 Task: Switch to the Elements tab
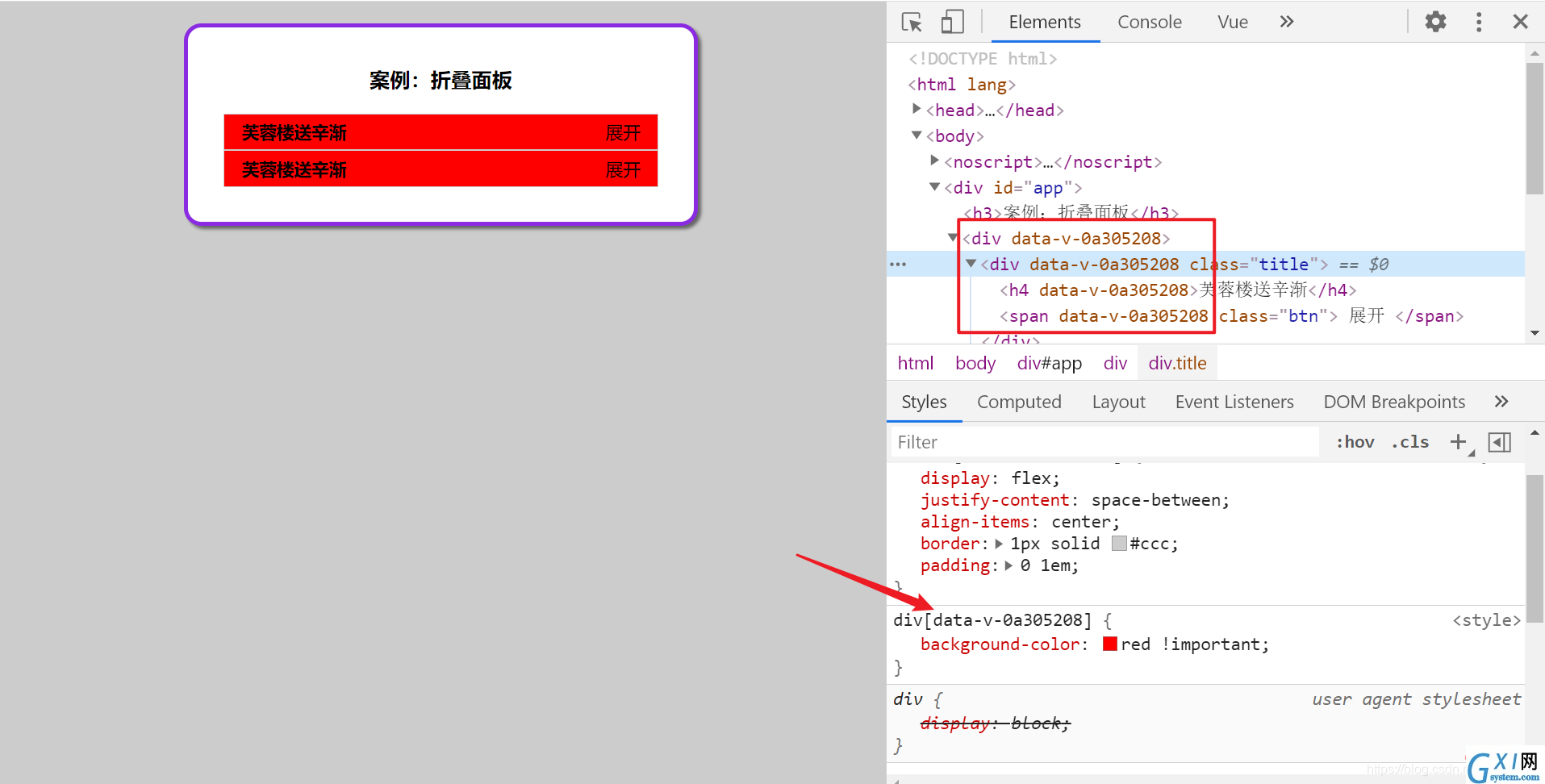click(x=1045, y=22)
